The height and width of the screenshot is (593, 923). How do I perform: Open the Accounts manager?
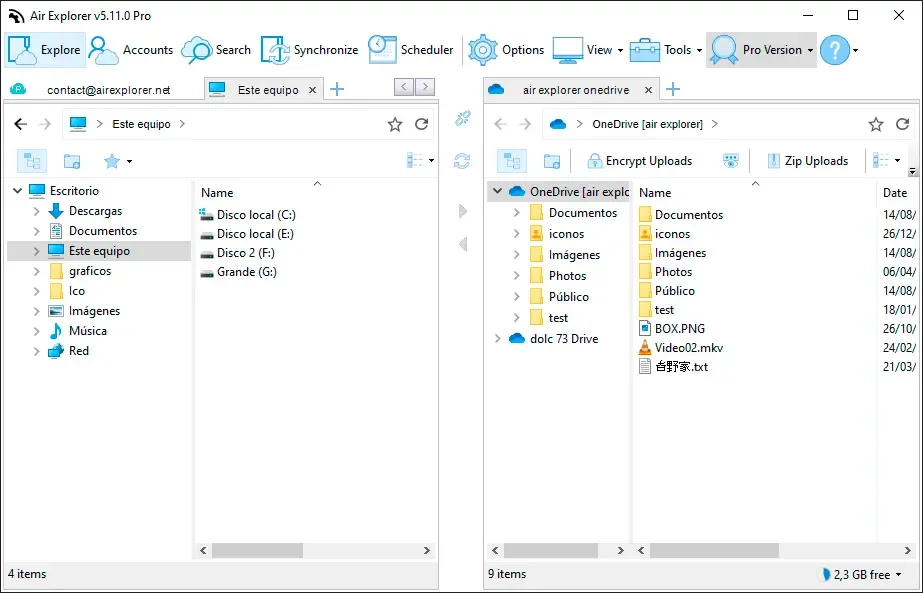click(131, 50)
